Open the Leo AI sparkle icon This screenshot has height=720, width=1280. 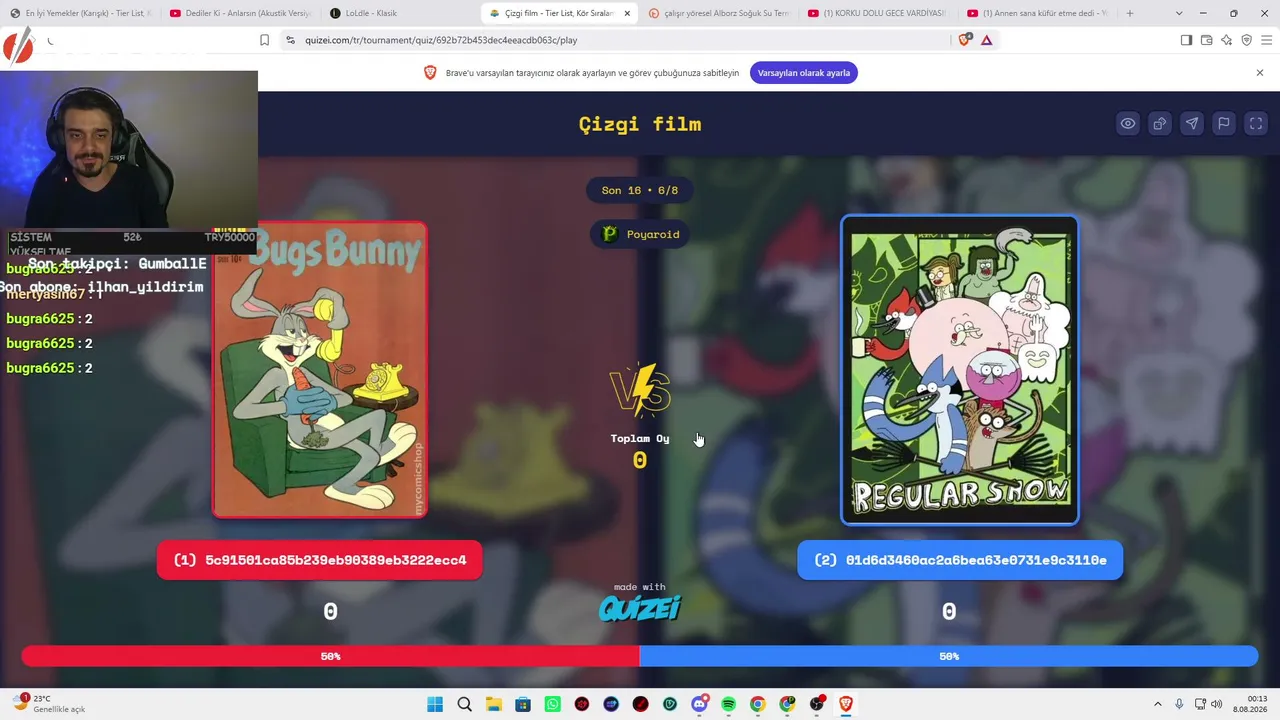pos(1227,40)
